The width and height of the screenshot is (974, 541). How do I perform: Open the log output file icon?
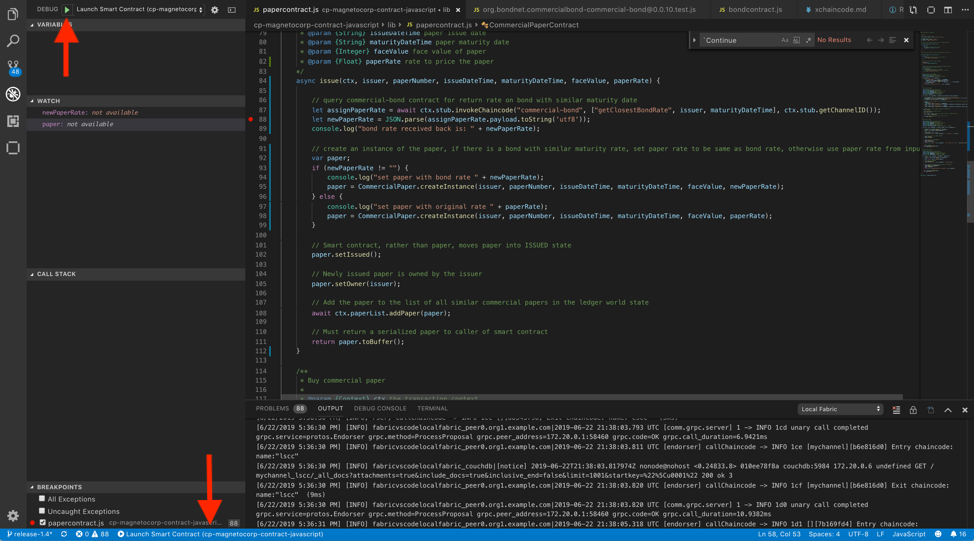tap(931, 410)
